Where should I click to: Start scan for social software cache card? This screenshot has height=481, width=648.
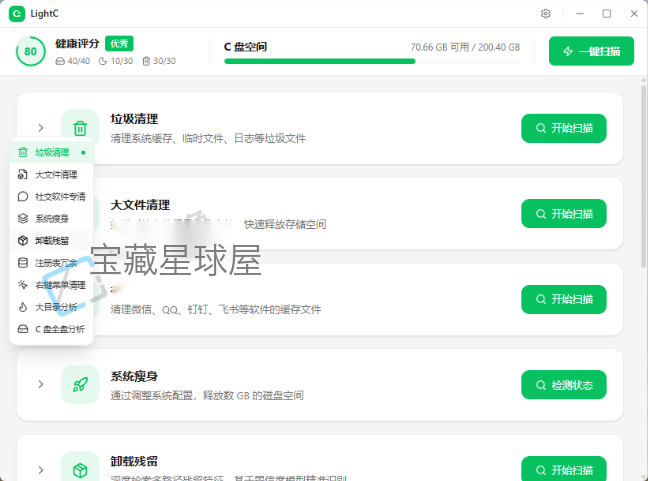coord(564,299)
